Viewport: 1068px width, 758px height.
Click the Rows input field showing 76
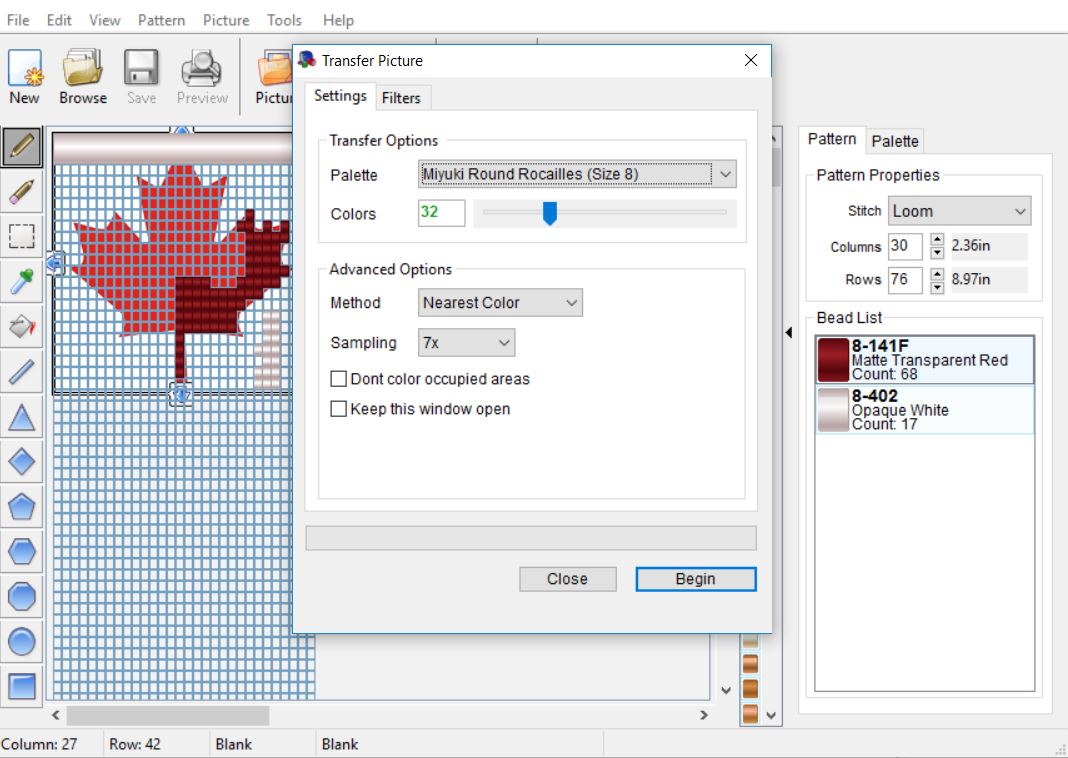pyautogui.click(x=905, y=280)
